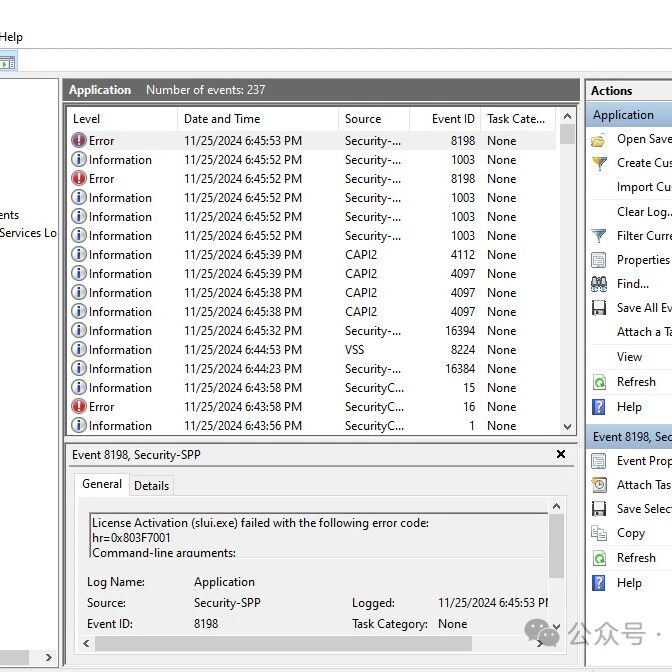Viewport: 672px width, 672px height.
Task: Click event list scroll down arrow
Action: click(x=567, y=426)
